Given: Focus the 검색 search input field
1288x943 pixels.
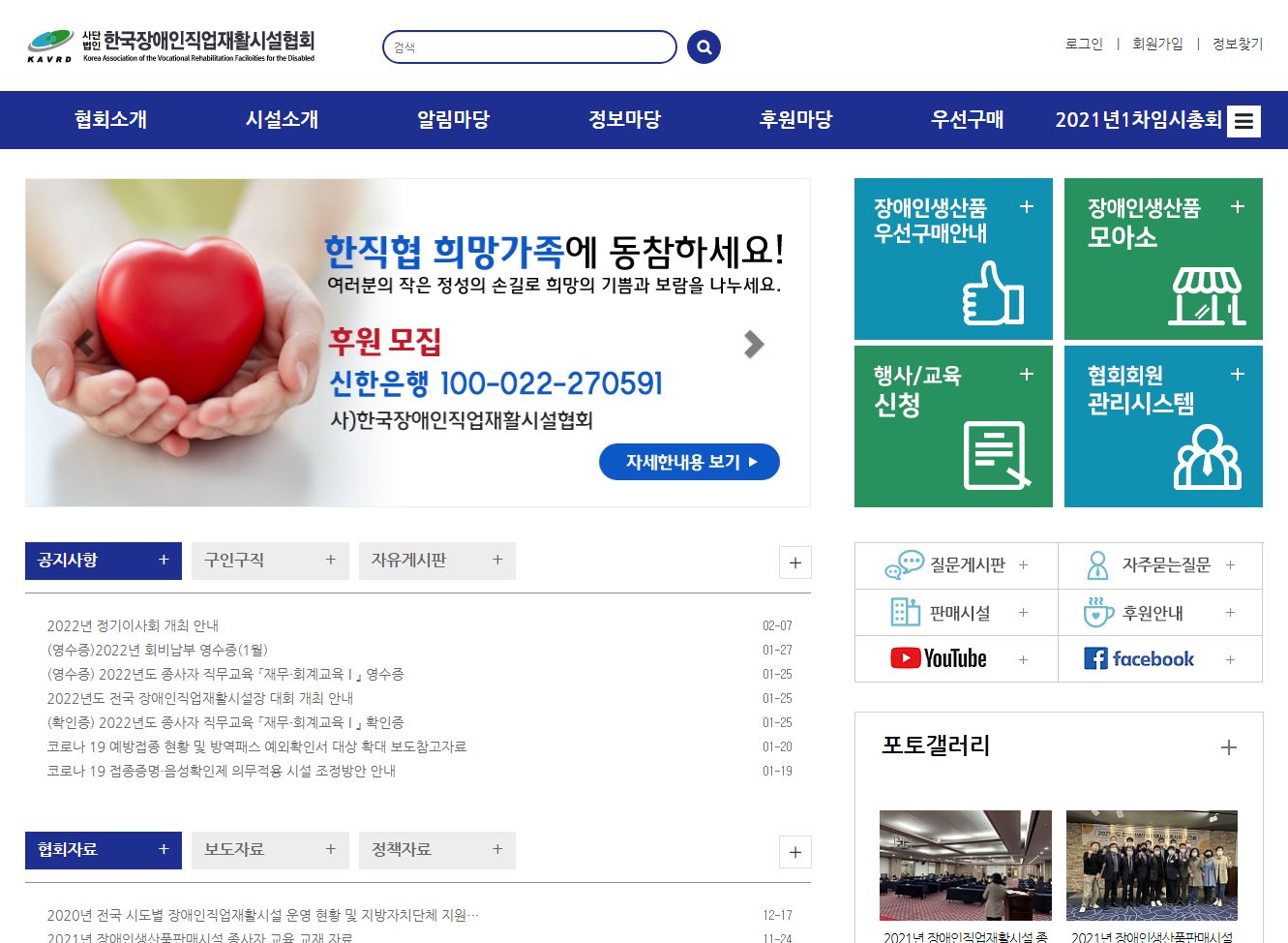Looking at the screenshot, I should tap(529, 47).
